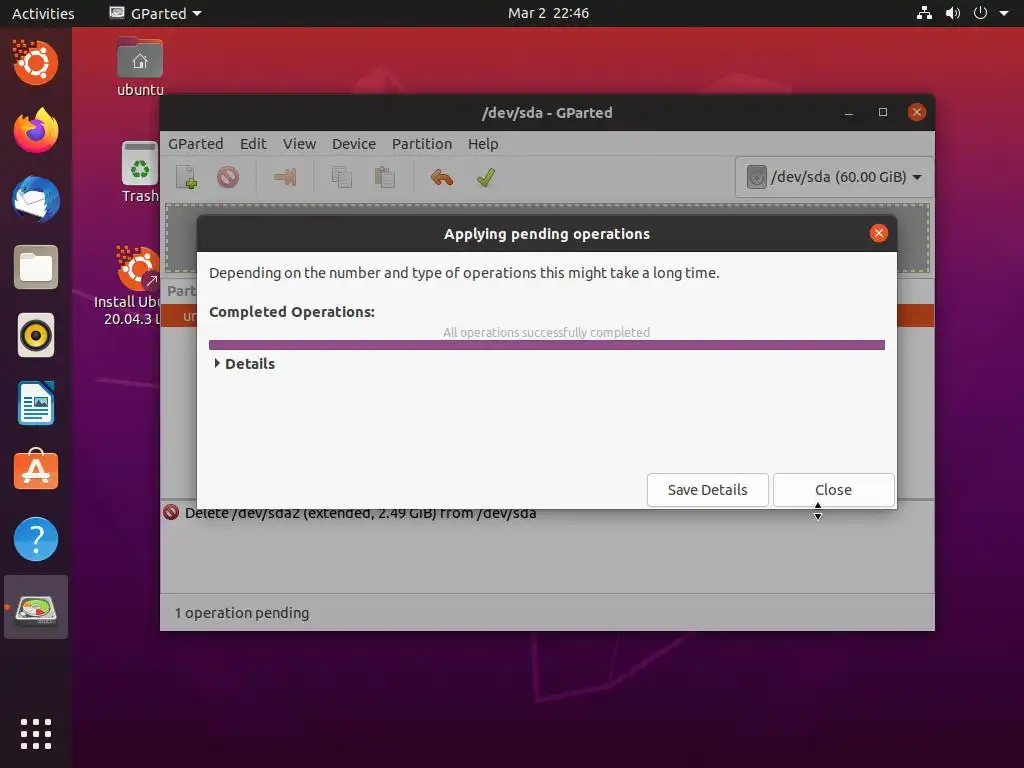Click the Undo last operation arrow icon
The height and width of the screenshot is (768, 1024).
441,177
